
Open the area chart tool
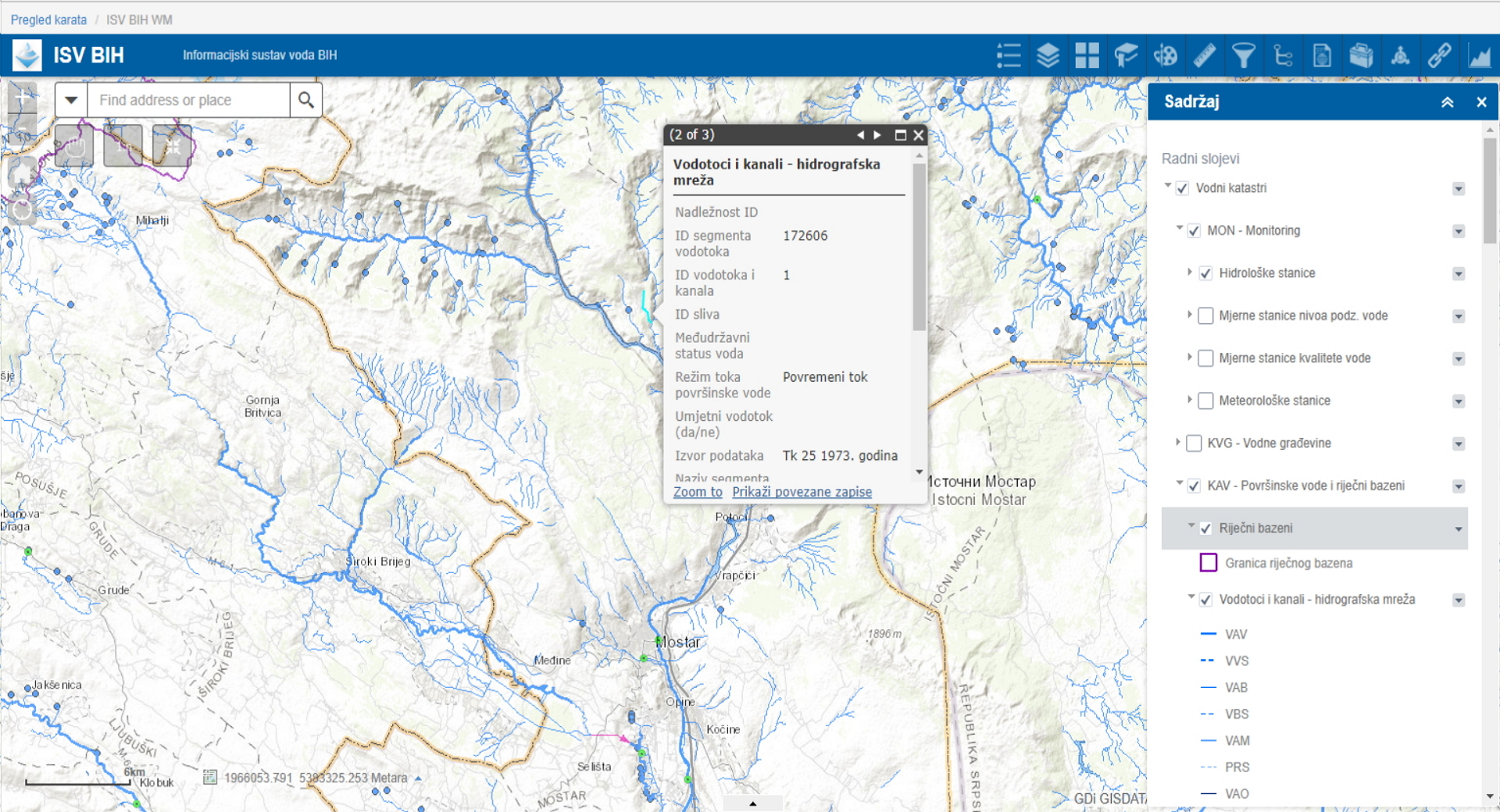click(1479, 55)
